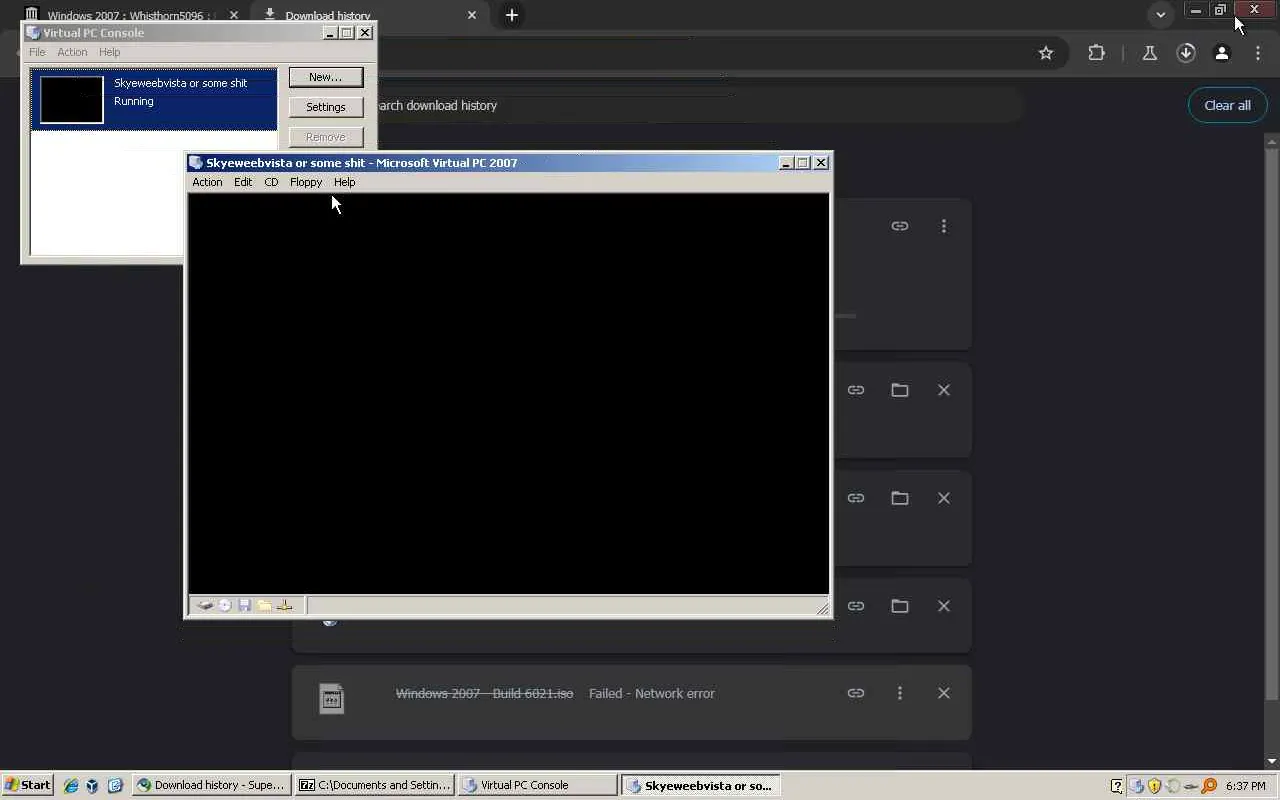Click the floppy disk icon in VM status bar
Image resolution: width=1280 pixels, height=800 pixels.
coord(244,605)
